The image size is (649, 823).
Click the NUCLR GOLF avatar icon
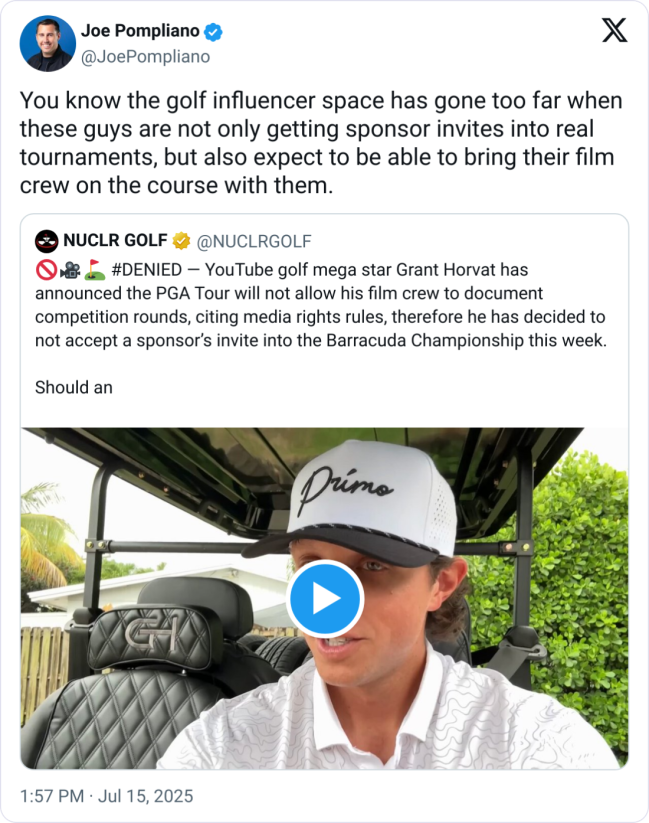click(47, 241)
